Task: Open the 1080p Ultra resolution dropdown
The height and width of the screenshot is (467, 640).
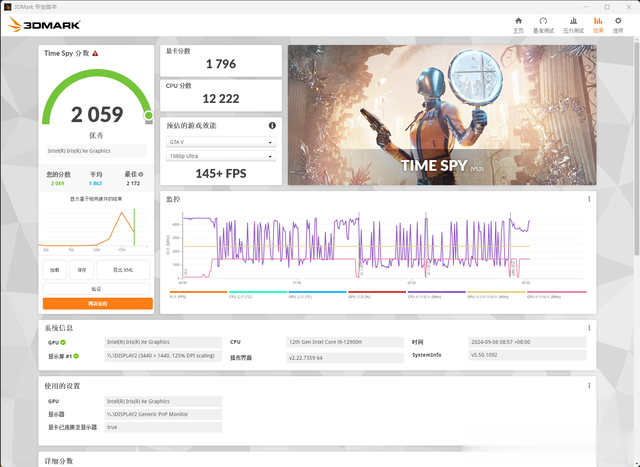Action: point(221,156)
